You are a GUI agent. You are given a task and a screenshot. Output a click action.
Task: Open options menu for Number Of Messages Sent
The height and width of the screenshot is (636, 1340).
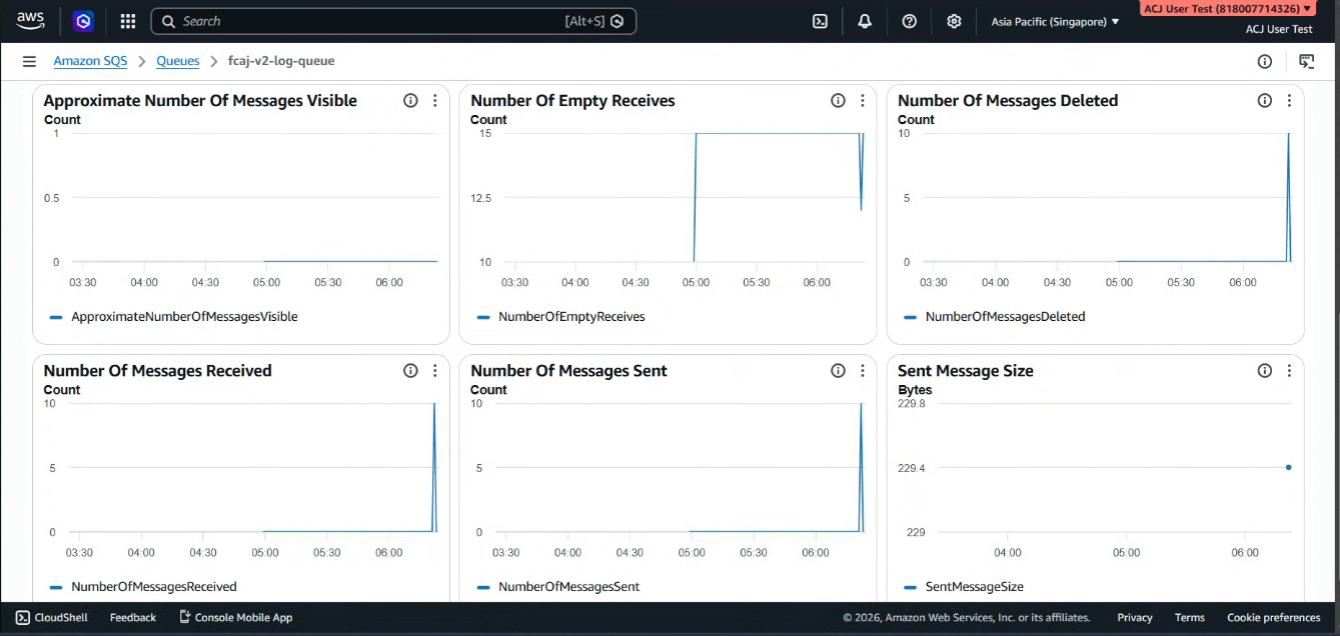862,370
